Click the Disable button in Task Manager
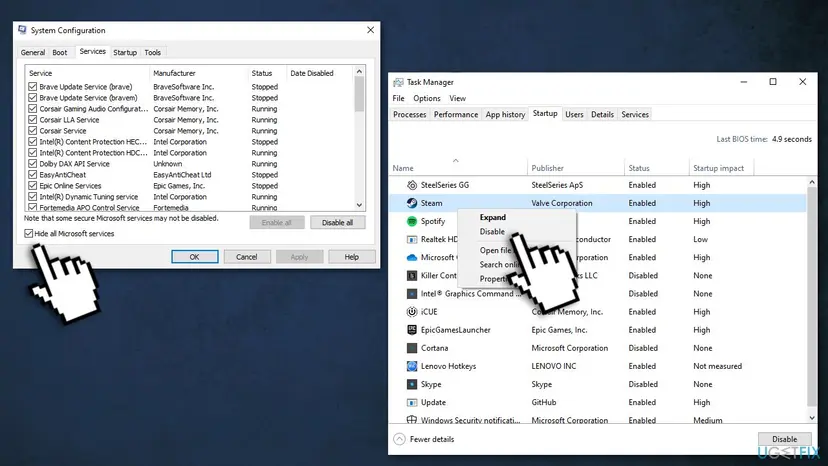 (785, 439)
